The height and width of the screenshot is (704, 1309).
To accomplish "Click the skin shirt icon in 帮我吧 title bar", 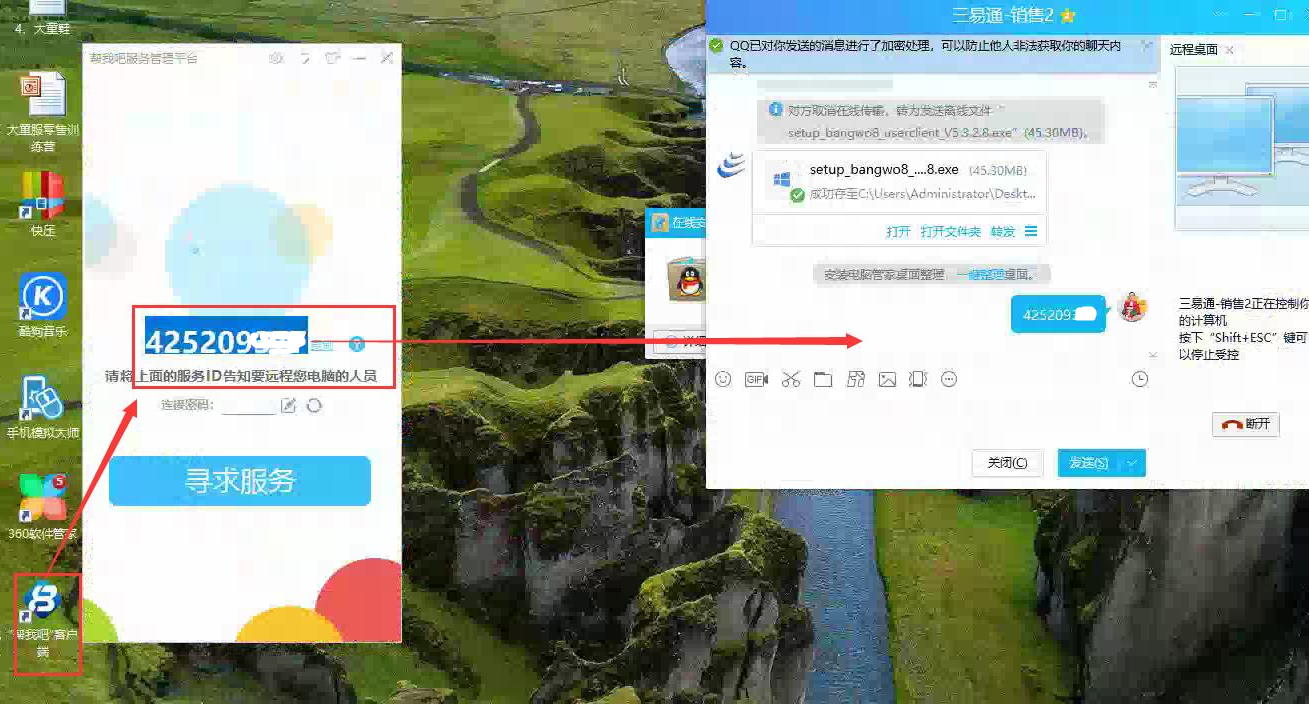I will pos(333,58).
